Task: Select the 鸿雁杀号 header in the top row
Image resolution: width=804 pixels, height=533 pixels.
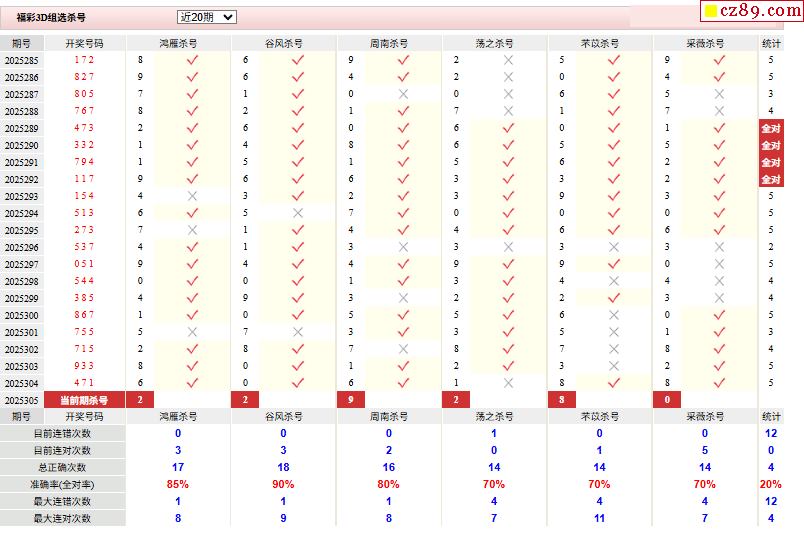Action: point(178,44)
